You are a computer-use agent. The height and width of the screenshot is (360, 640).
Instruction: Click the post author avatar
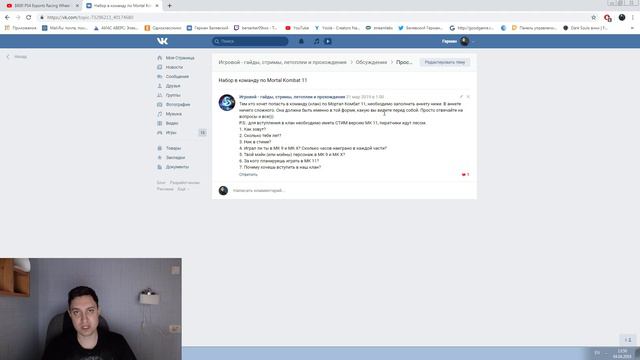click(227, 102)
